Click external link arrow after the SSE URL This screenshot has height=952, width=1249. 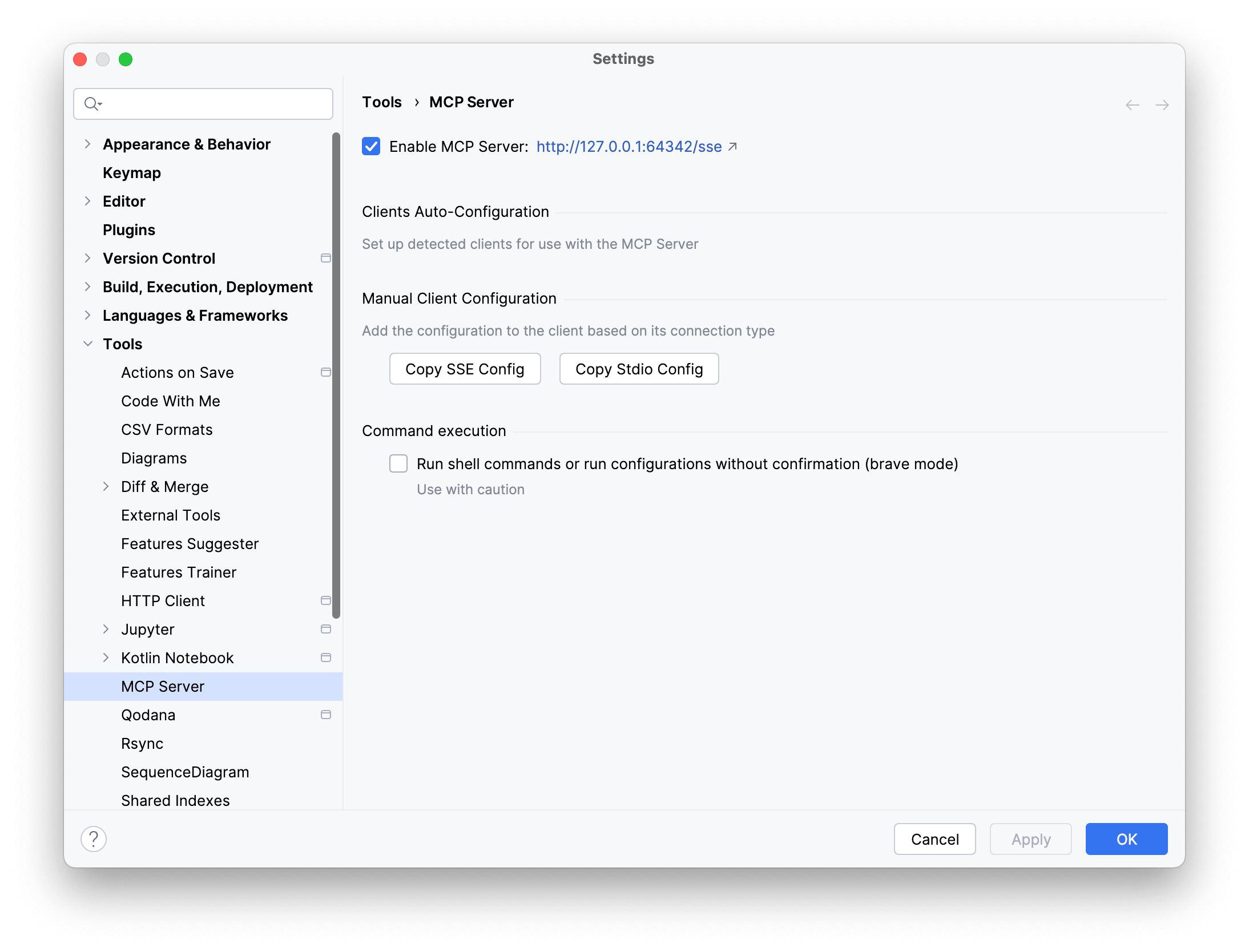tap(732, 147)
